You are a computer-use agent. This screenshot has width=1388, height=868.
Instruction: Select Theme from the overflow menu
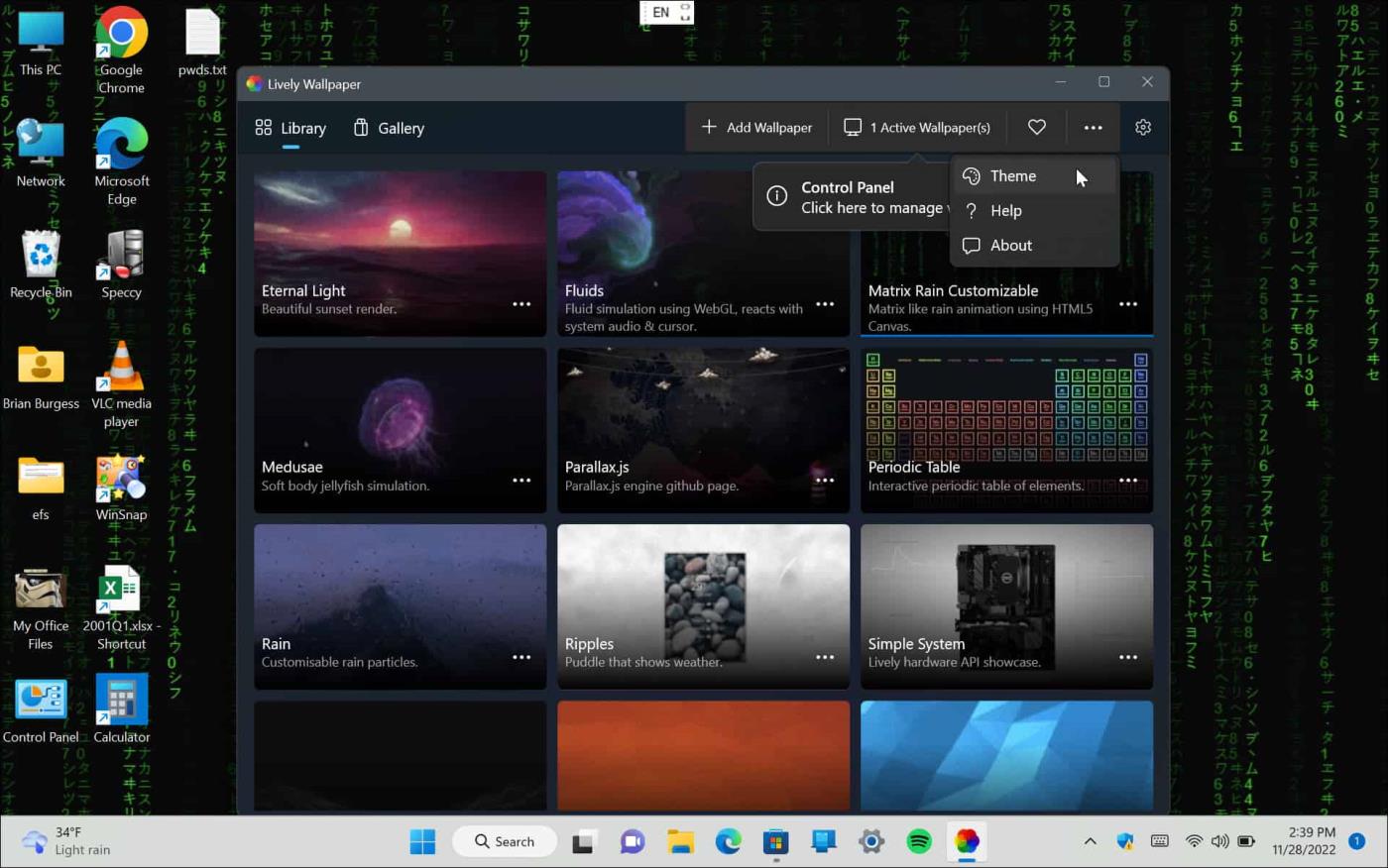1034,176
